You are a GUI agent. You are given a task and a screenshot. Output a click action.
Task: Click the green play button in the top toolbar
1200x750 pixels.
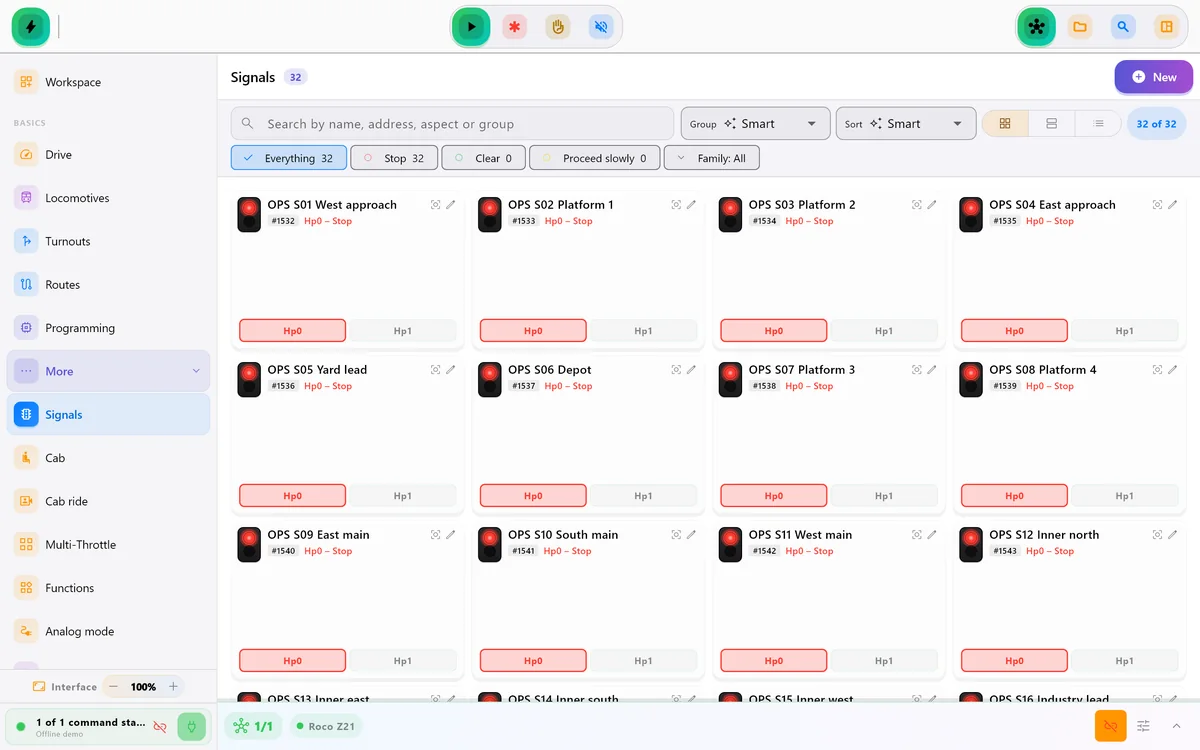(471, 27)
